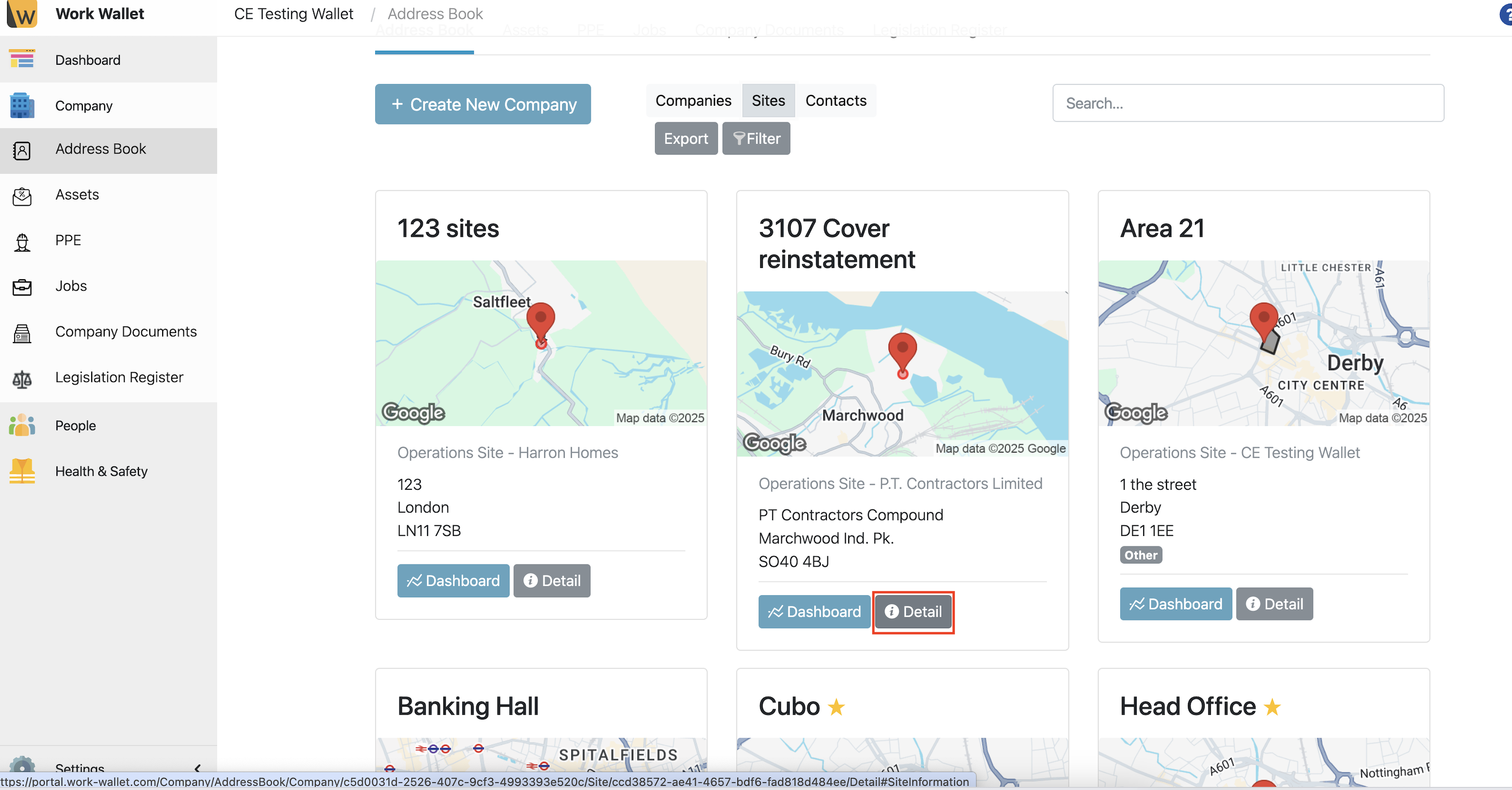Screen dimensions: 1512x790
Task: Click the LN11 7SB postcode text
Action: coord(429,530)
